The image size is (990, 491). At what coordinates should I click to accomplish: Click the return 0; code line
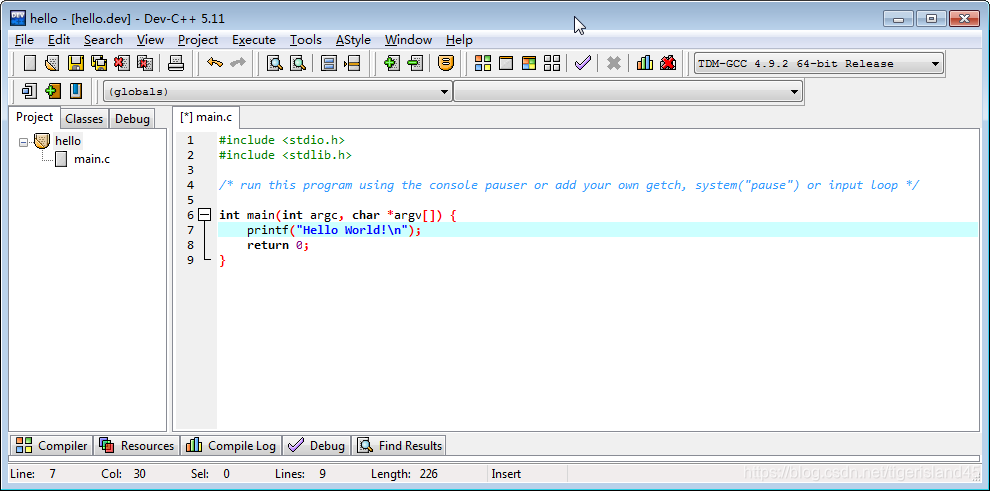coord(278,246)
